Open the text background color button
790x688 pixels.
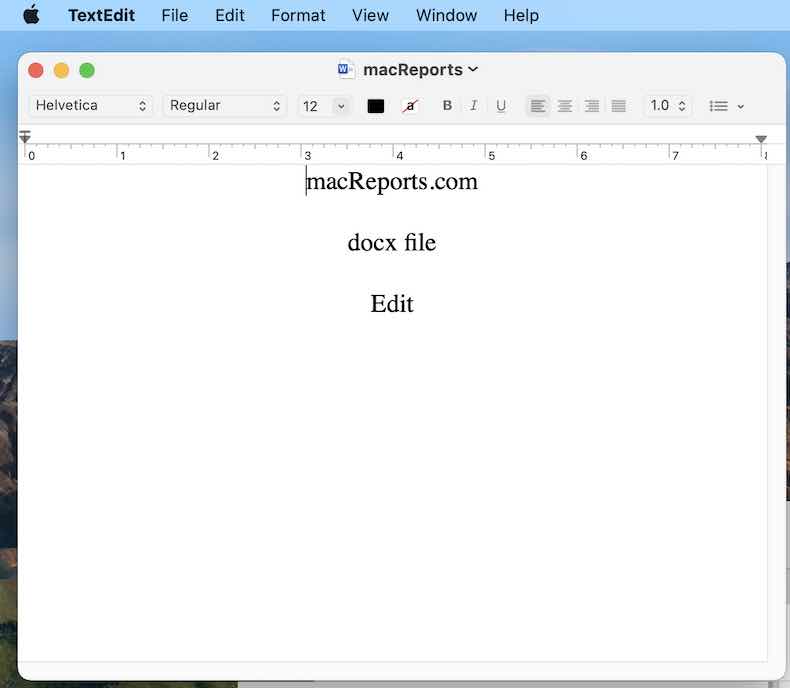click(x=410, y=106)
